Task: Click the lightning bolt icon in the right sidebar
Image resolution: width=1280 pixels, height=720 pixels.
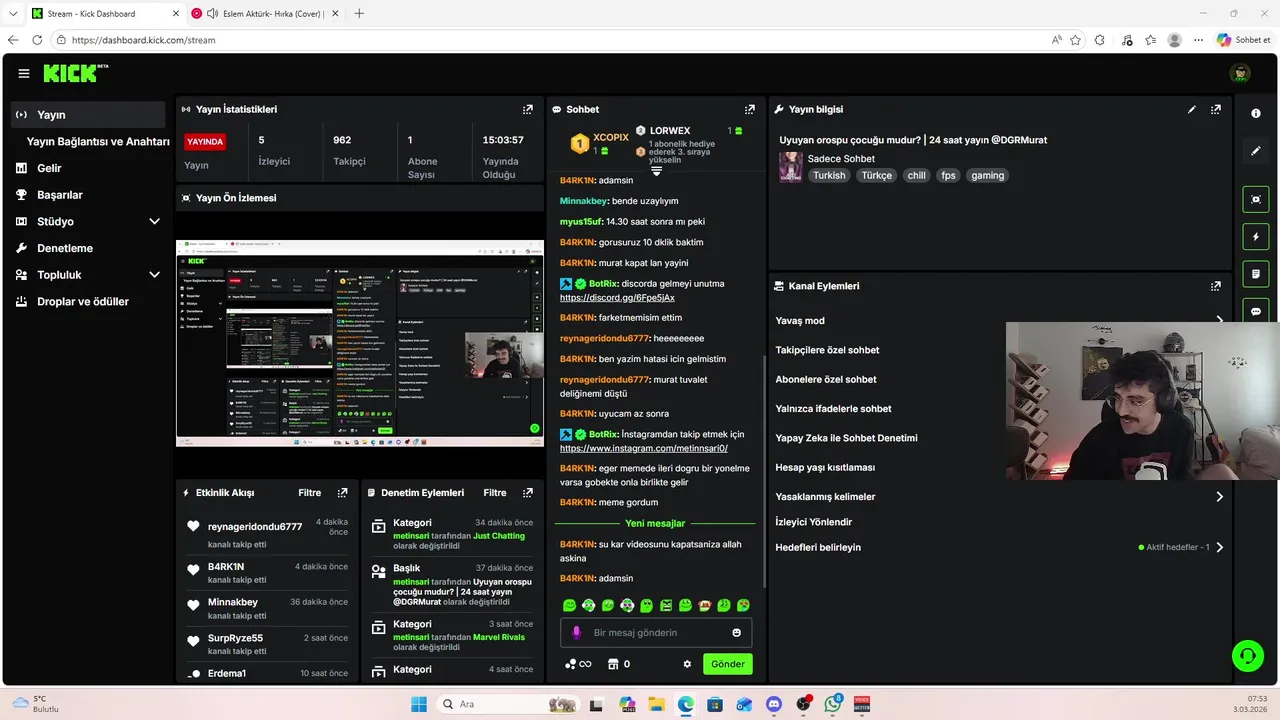Action: (1256, 237)
